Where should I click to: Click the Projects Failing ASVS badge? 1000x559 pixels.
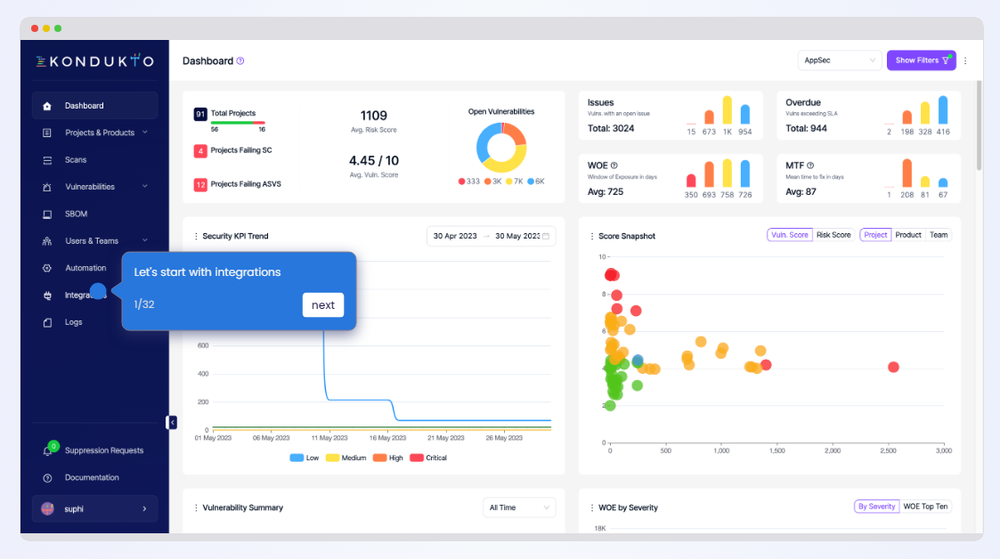coord(200,184)
